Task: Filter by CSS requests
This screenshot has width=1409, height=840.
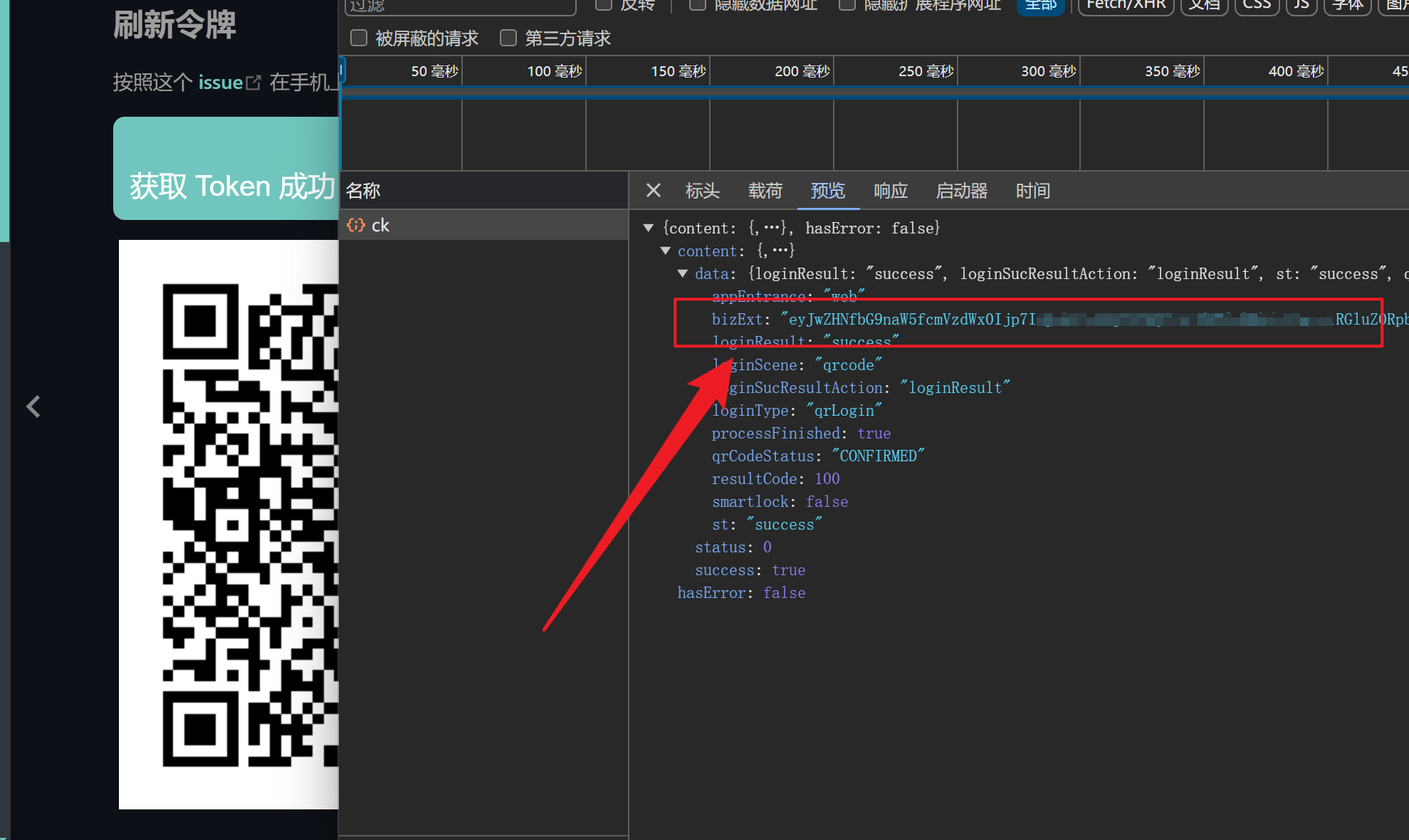Action: pos(1257,5)
